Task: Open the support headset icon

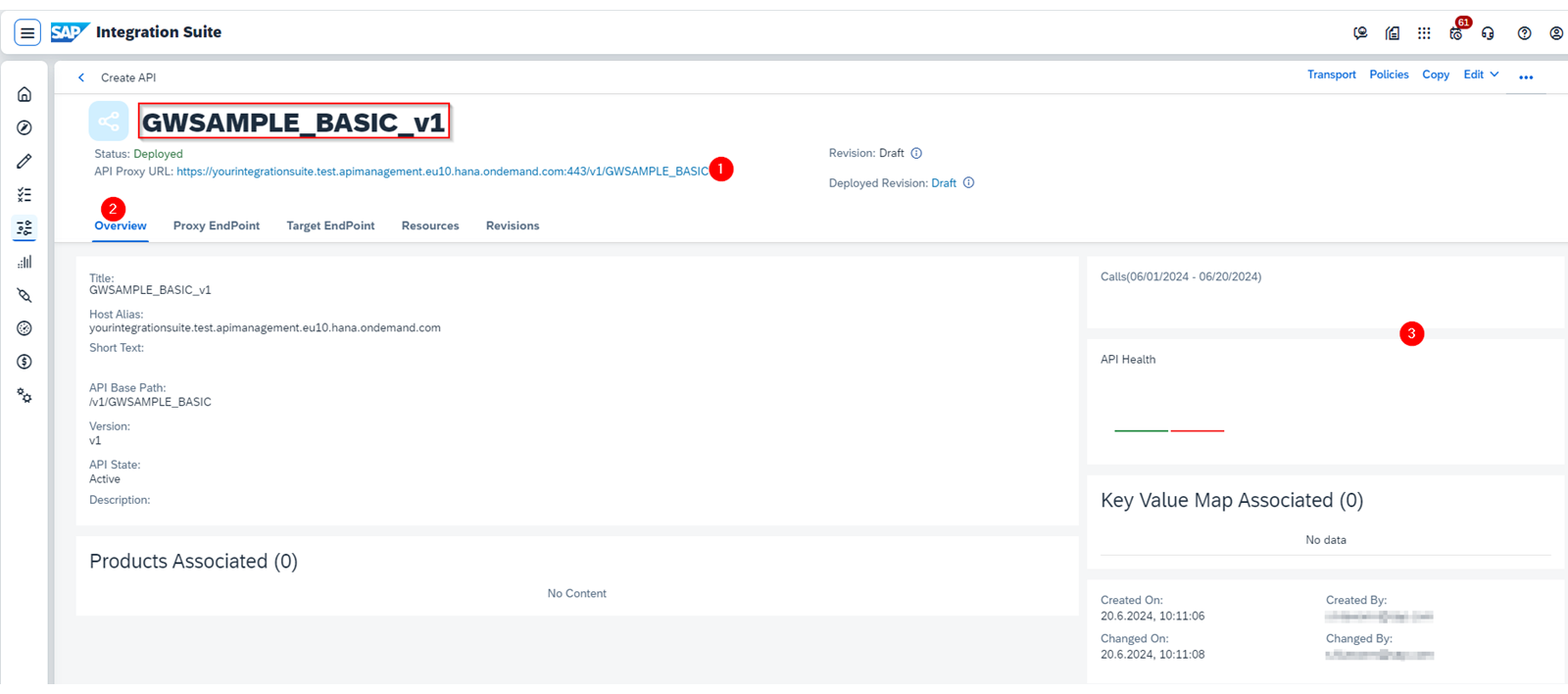Action: [x=1488, y=33]
